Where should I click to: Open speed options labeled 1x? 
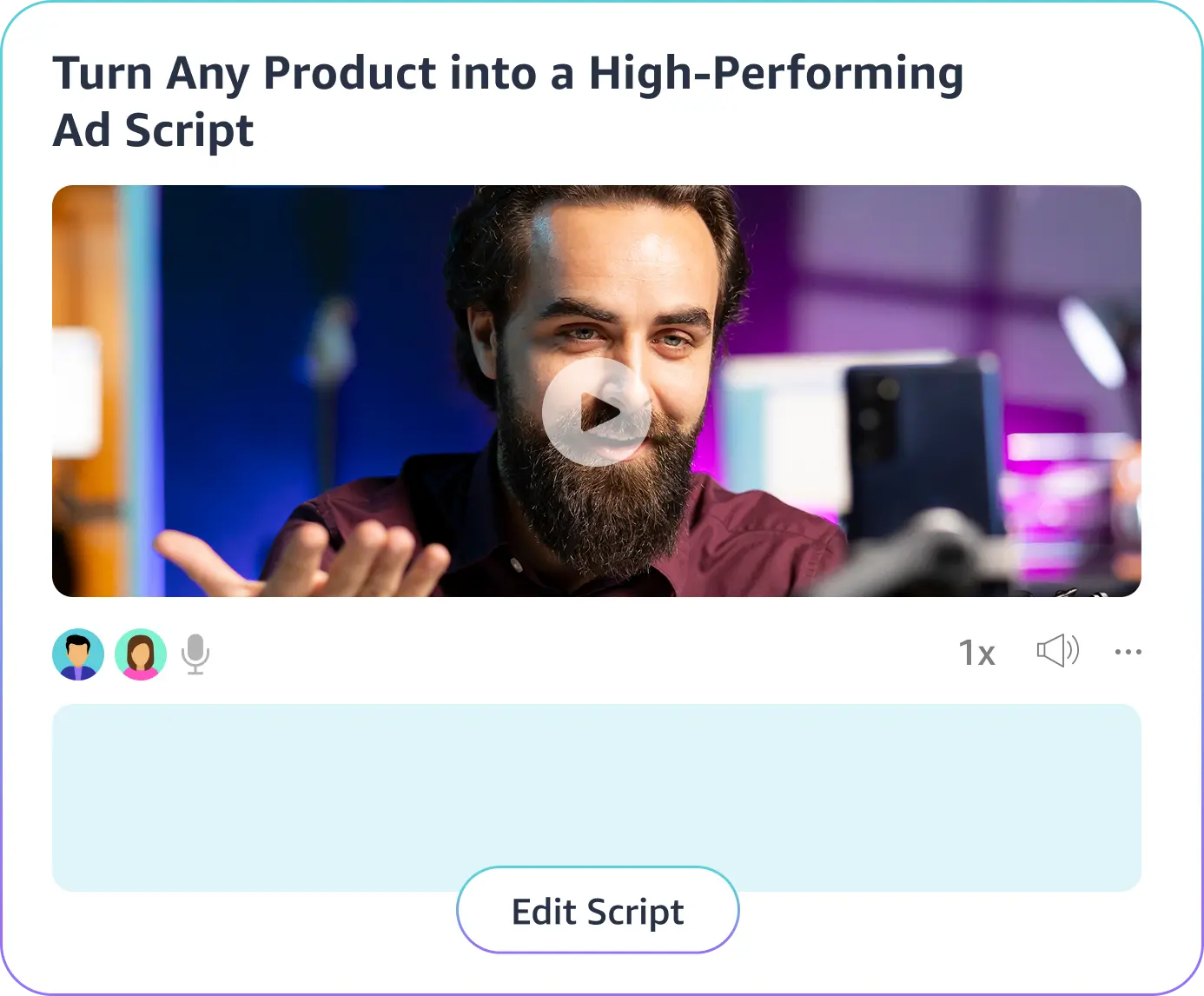[x=976, y=653]
